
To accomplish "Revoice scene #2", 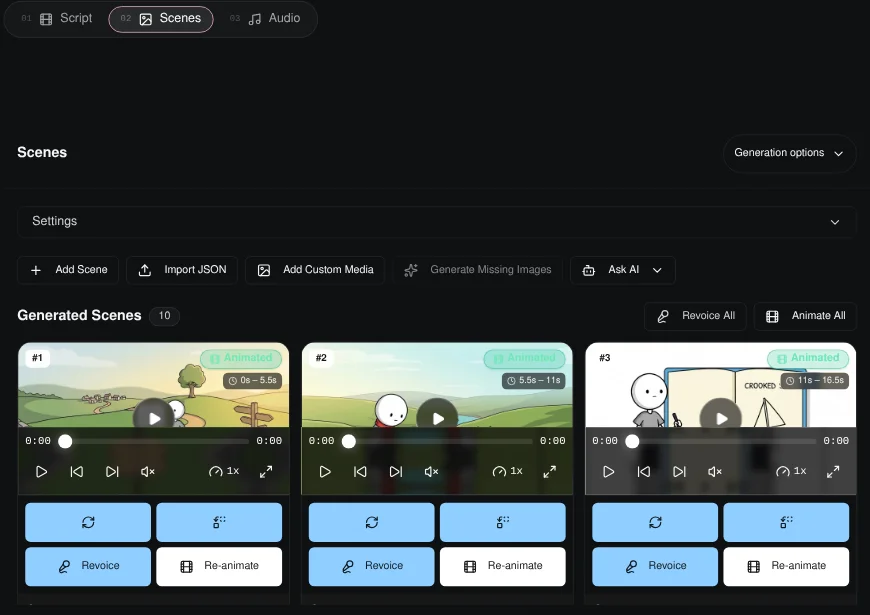I will 371,567.
